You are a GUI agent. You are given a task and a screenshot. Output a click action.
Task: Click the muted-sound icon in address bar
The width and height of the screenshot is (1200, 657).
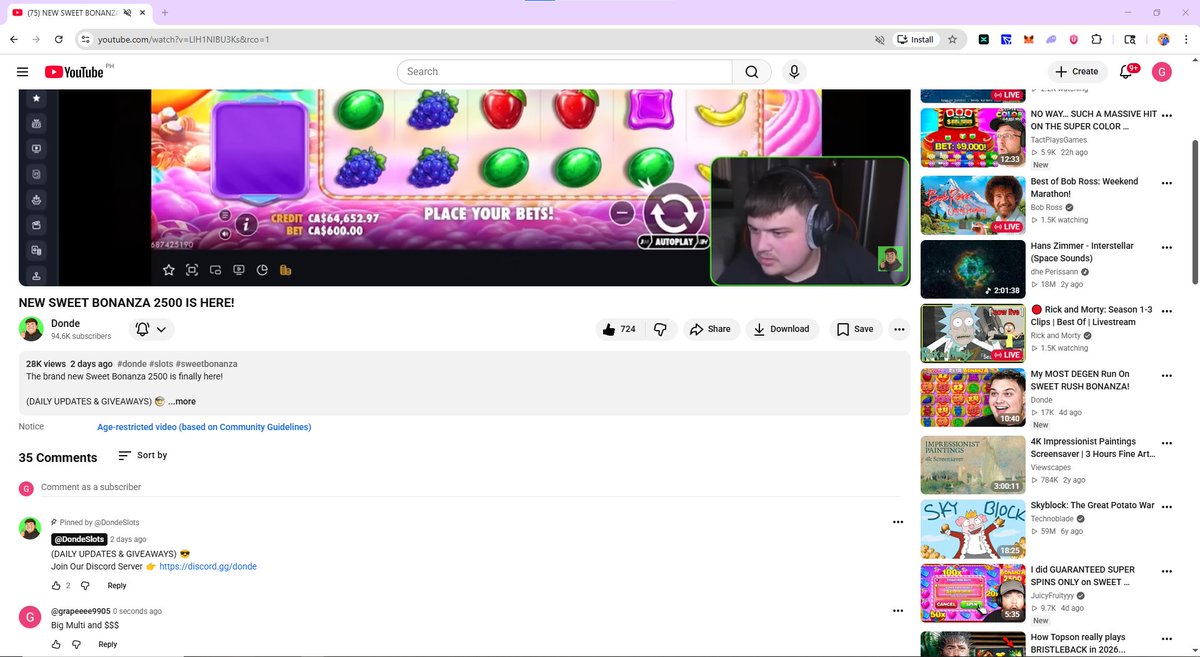(879, 39)
